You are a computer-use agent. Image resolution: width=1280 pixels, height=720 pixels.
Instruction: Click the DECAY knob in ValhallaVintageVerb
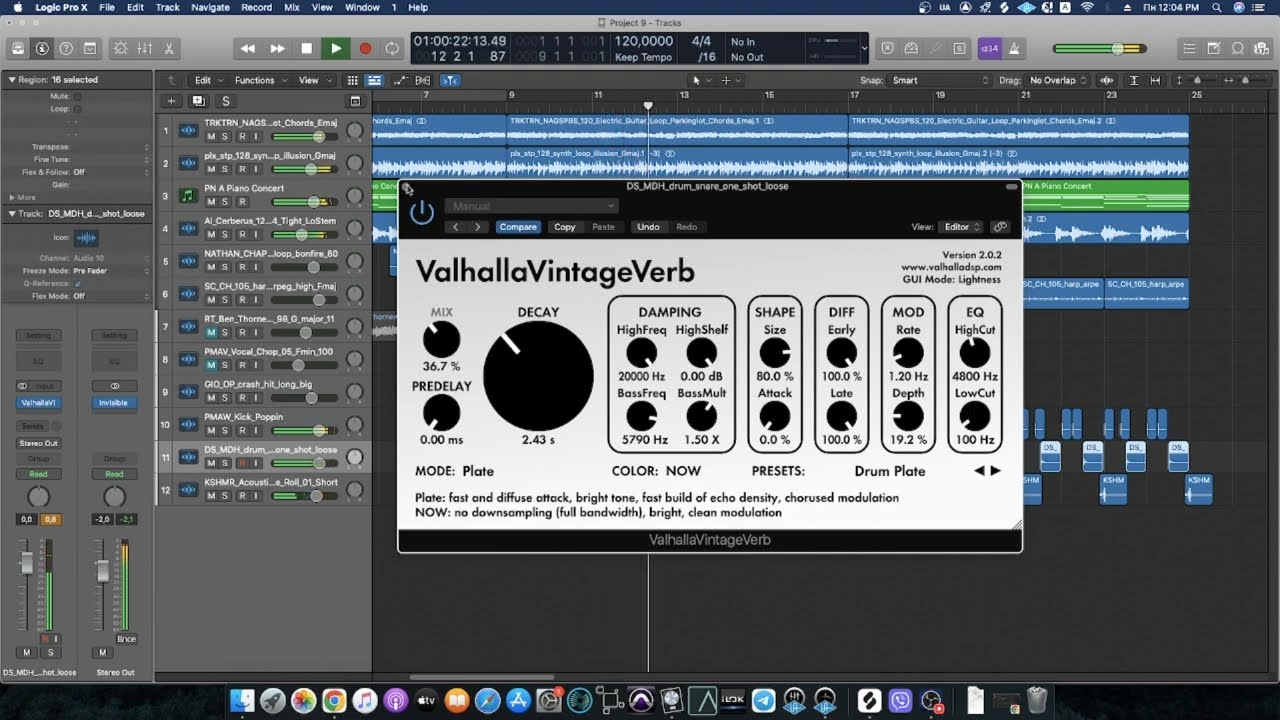pyautogui.click(x=538, y=376)
